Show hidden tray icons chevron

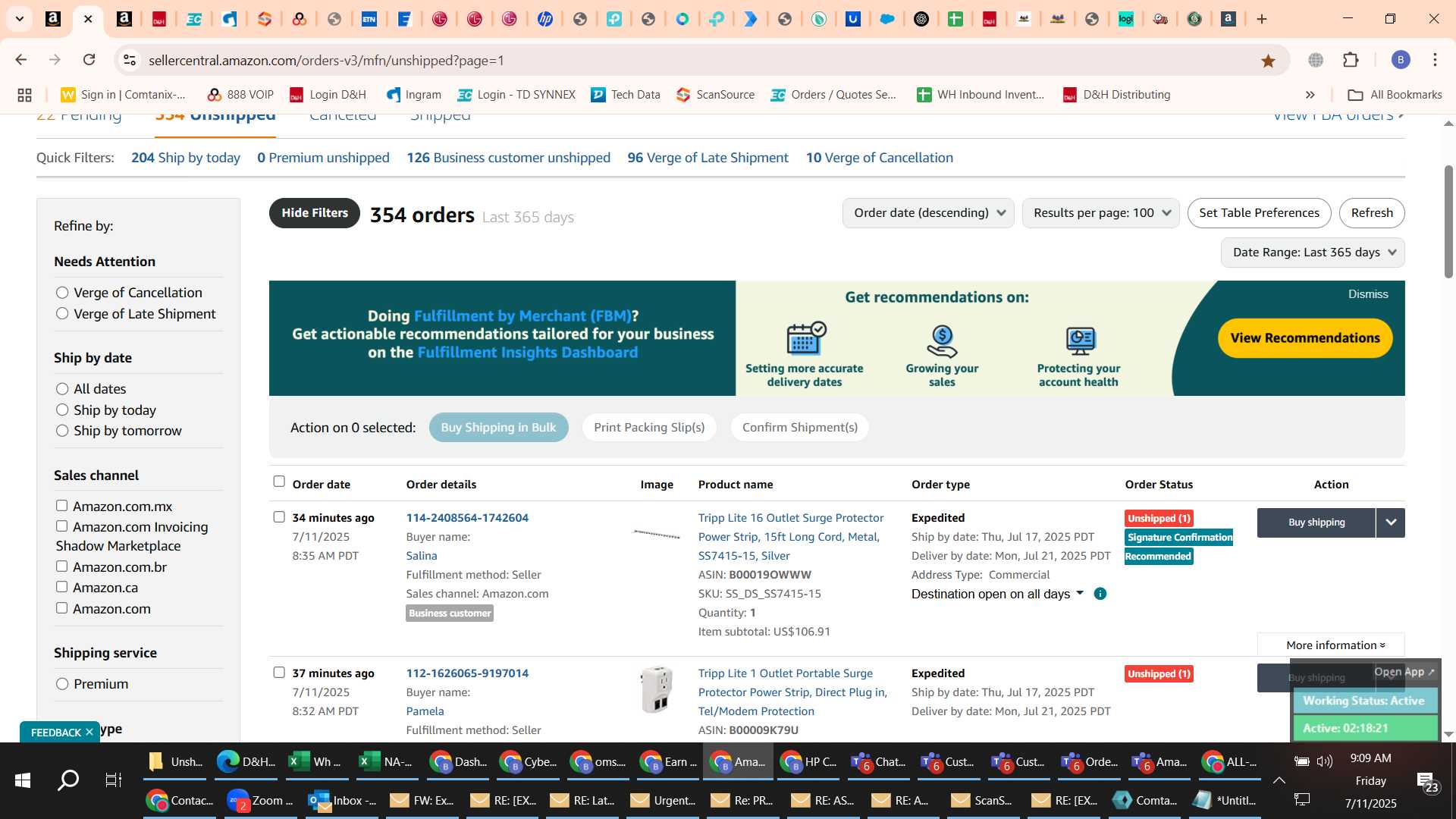[1279, 780]
